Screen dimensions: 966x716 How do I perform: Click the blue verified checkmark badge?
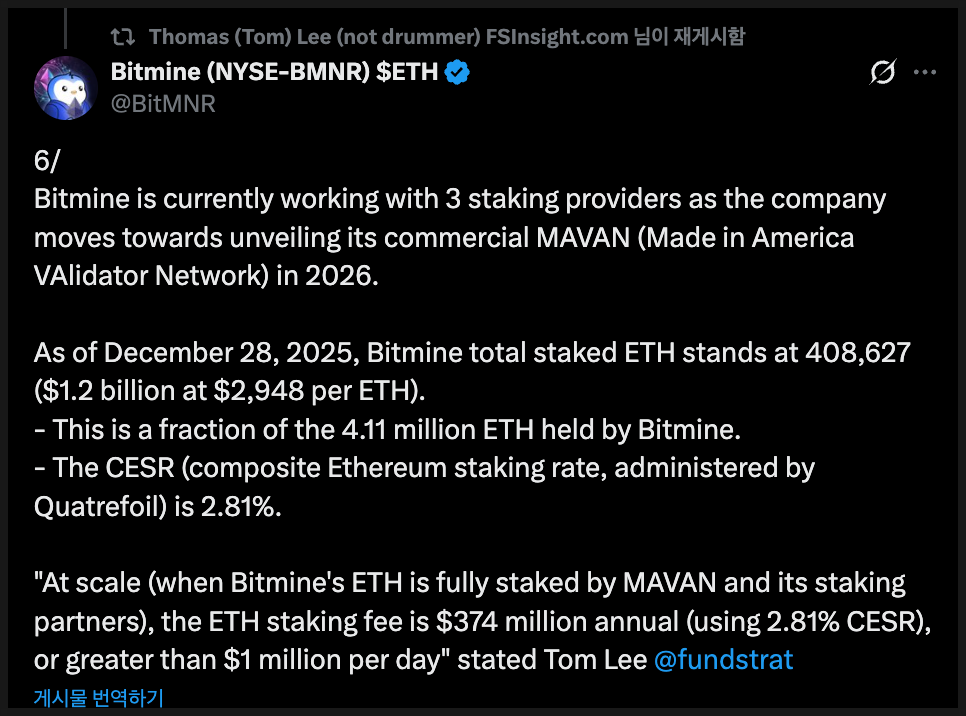click(x=458, y=72)
